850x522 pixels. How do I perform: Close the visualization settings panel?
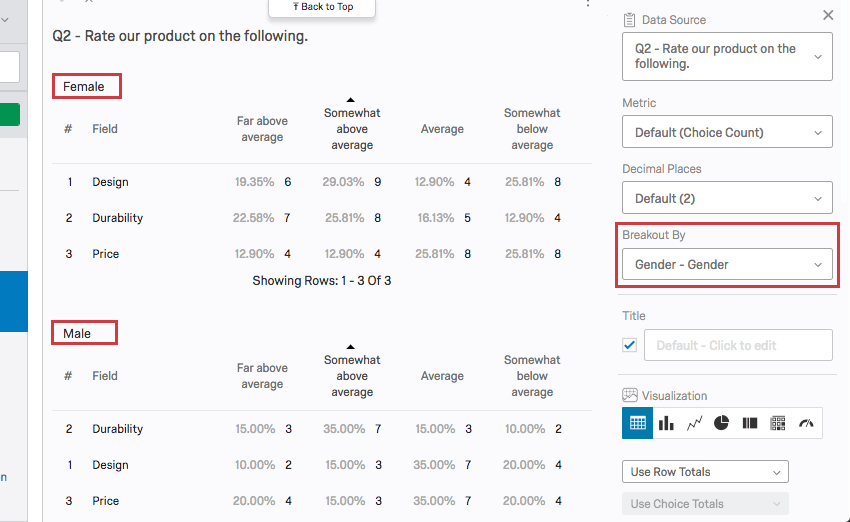click(x=828, y=15)
